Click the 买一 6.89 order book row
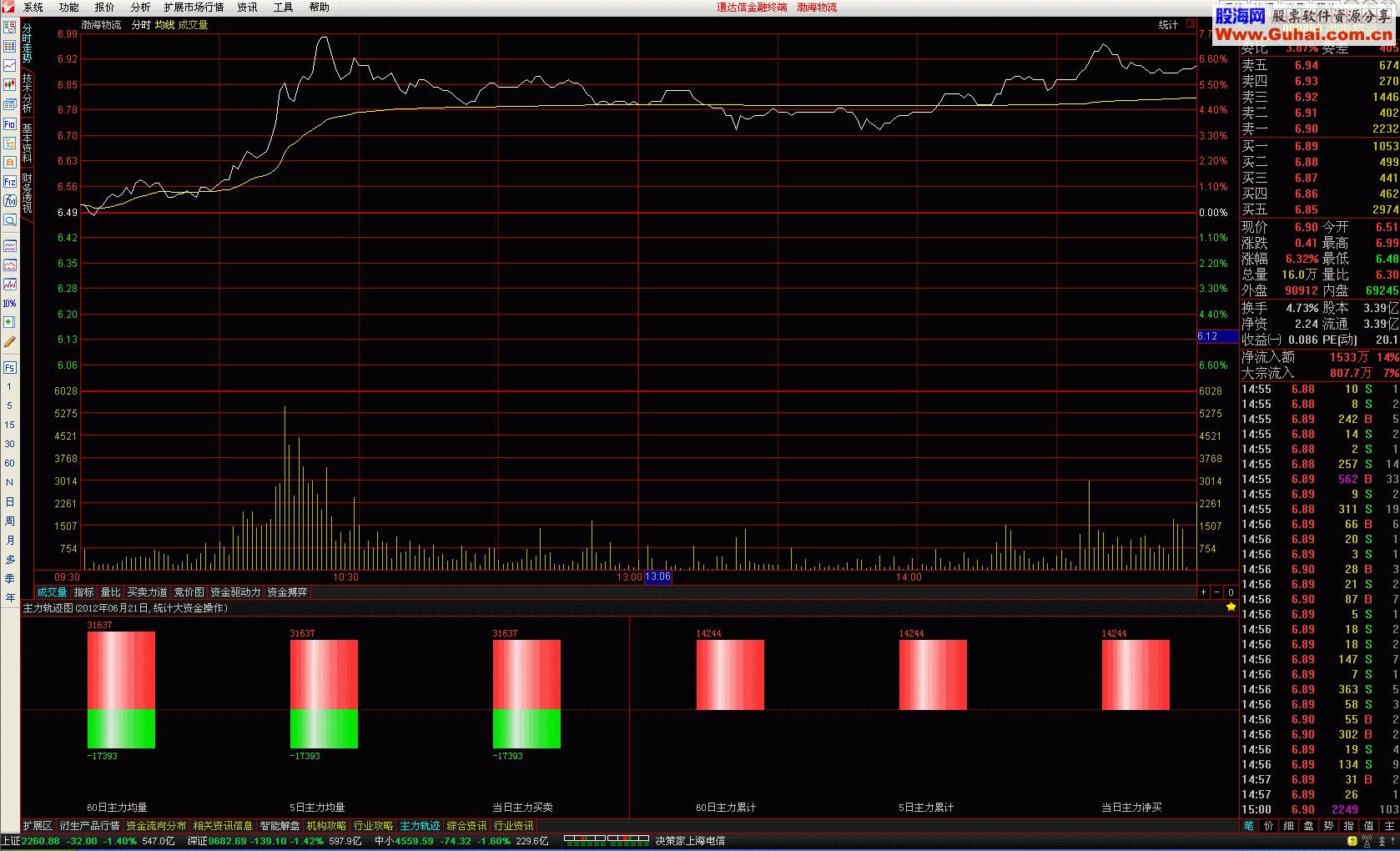Image resolution: width=1400 pixels, height=851 pixels. tap(1320, 146)
